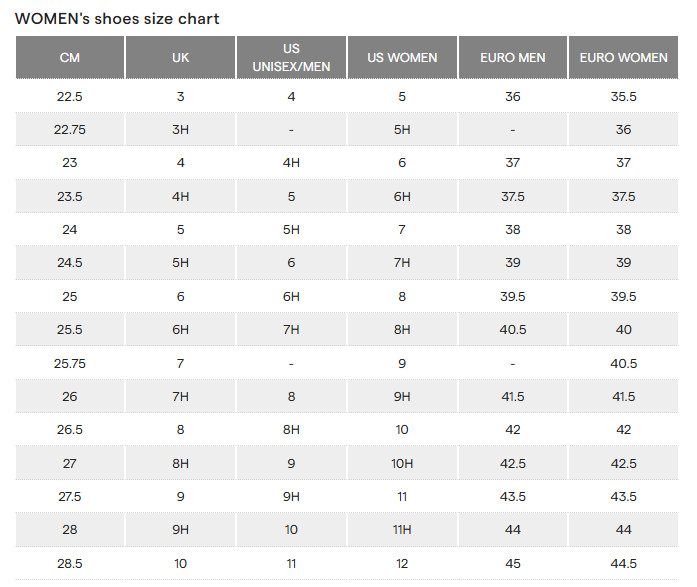The height and width of the screenshot is (587, 697).
Task: Select Euro Women 44.5 cell
Action: click(624, 563)
